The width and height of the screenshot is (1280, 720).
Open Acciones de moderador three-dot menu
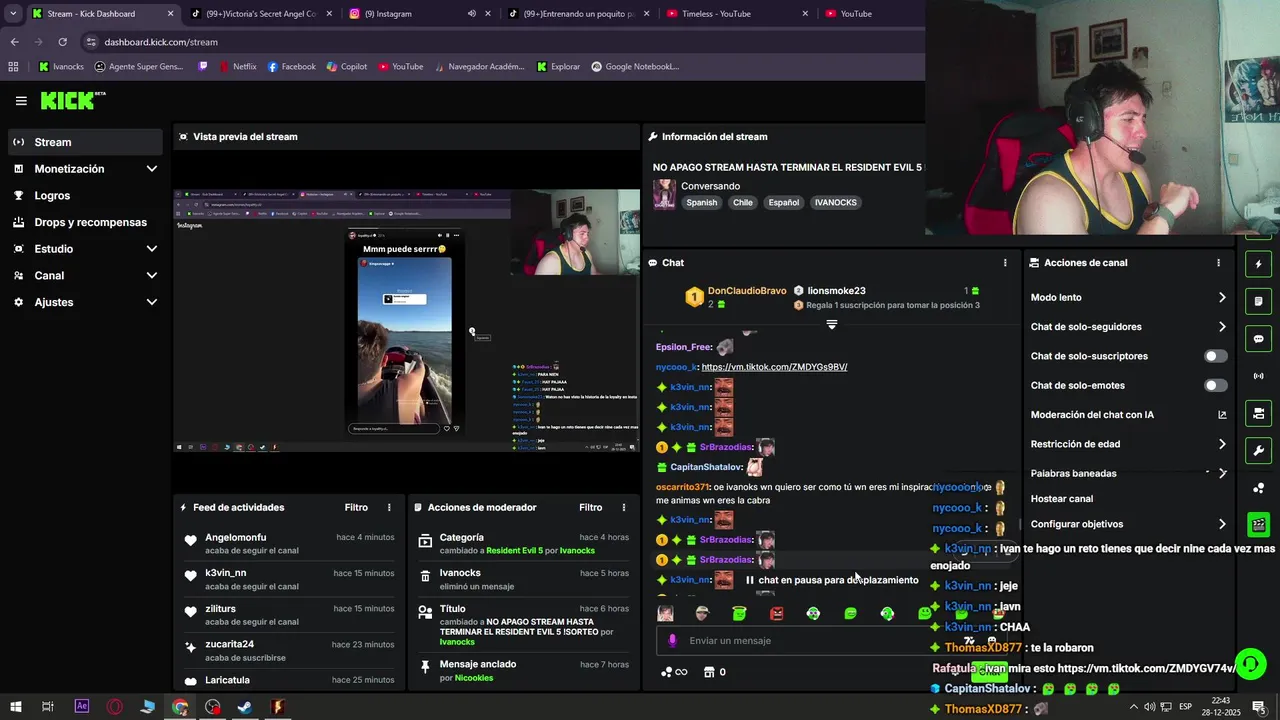point(624,507)
